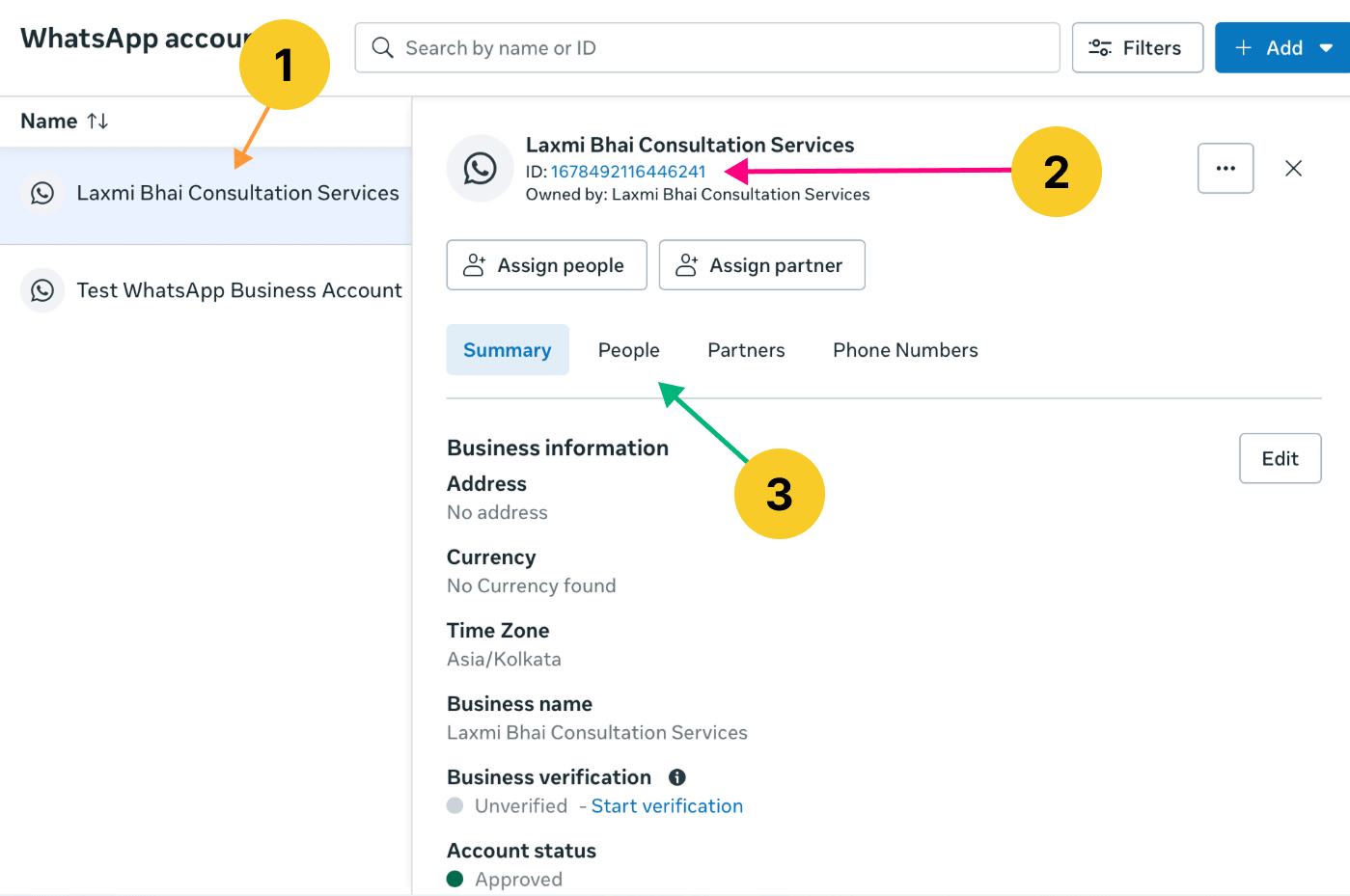Switch to the People tab
The width and height of the screenshot is (1350, 896).
pyautogui.click(x=629, y=350)
